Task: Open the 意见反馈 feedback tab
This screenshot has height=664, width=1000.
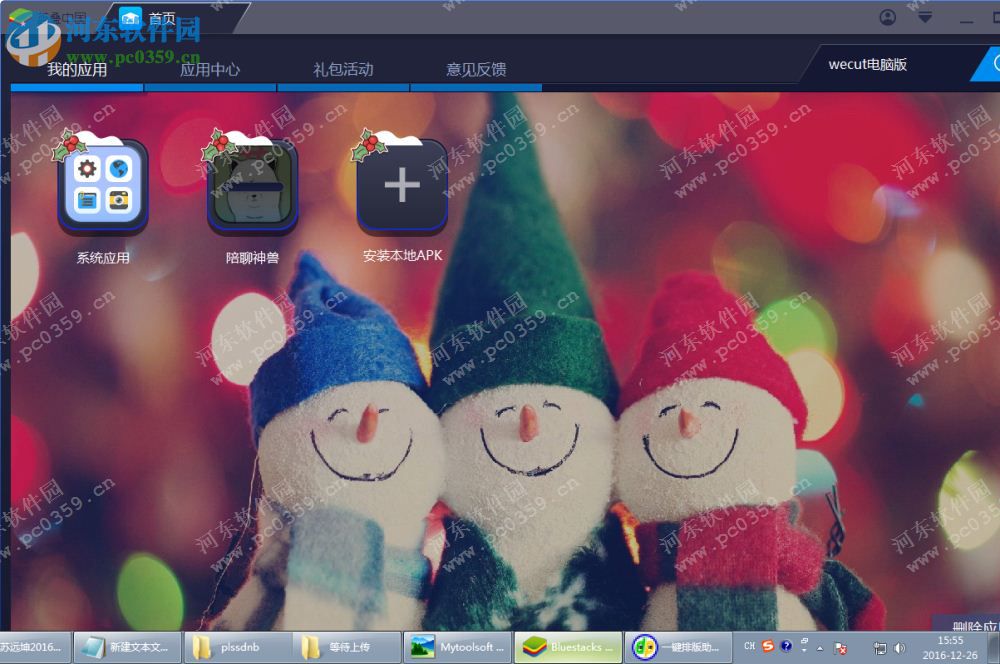Action: pyautogui.click(x=476, y=70)
